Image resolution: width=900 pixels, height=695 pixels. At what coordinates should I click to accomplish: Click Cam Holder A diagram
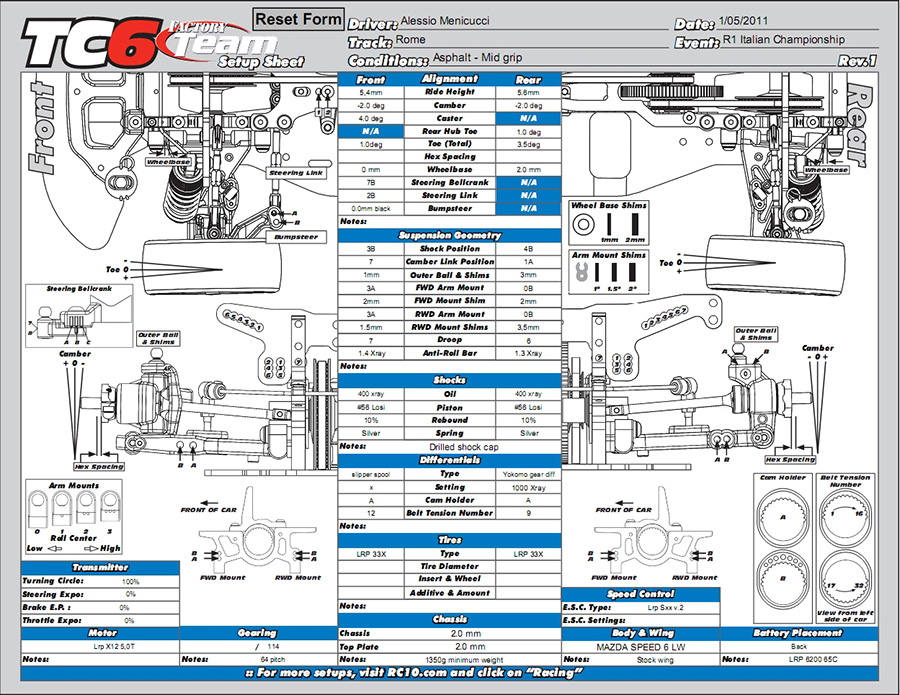783,517
